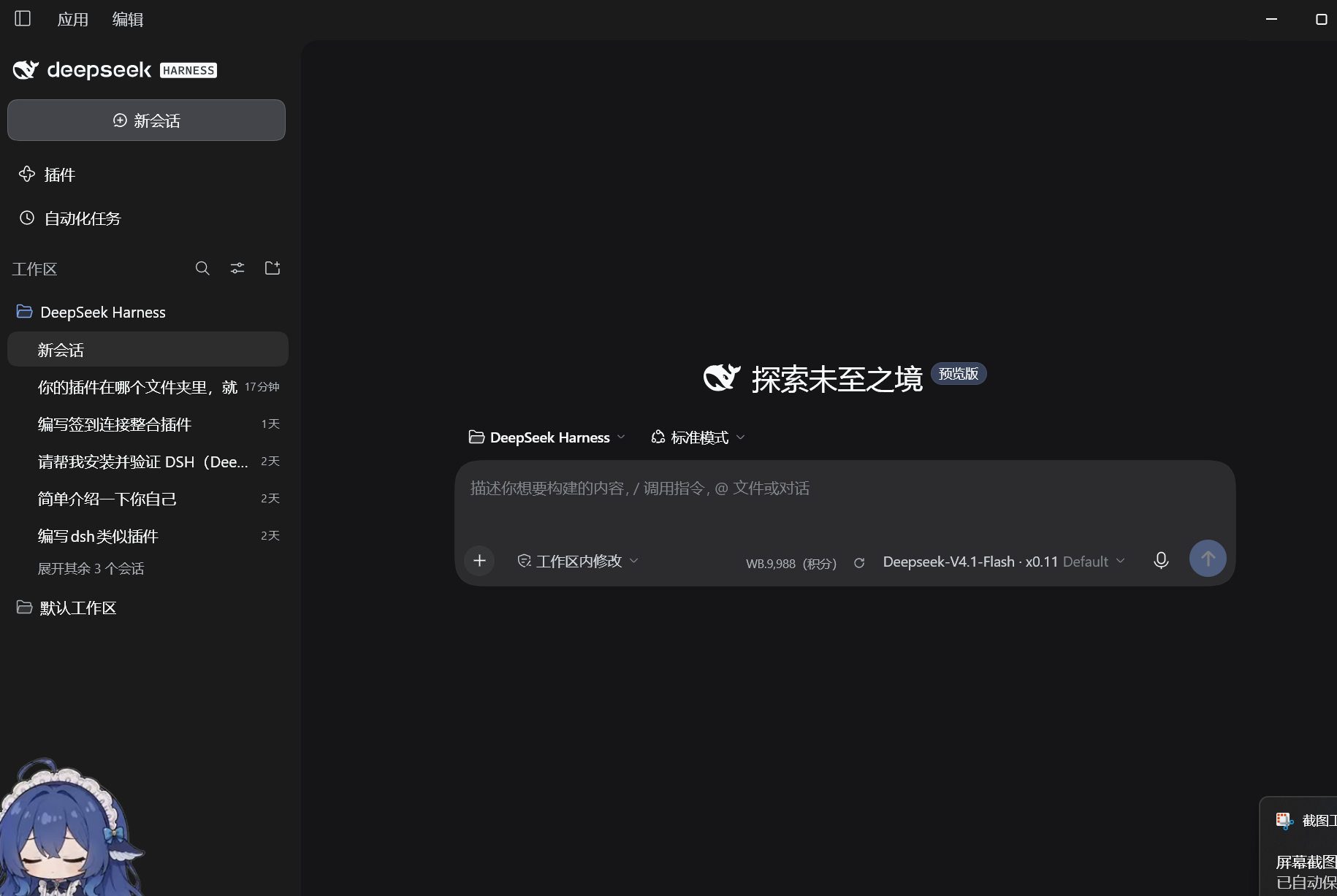
Task: Open DeepSeek Harness workspace dropdown above input
Action: (547, 437)
